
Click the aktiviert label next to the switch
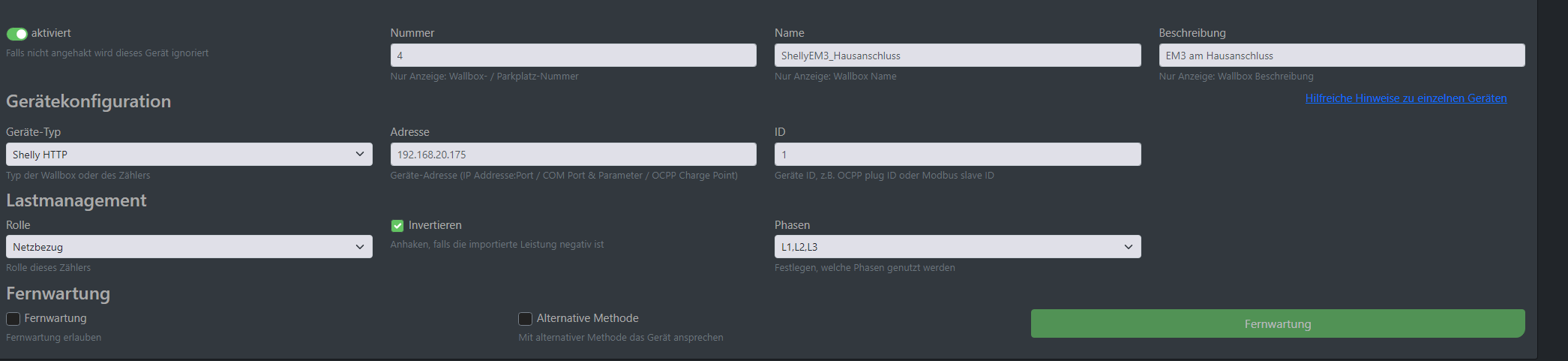click(x=51, y=33)
